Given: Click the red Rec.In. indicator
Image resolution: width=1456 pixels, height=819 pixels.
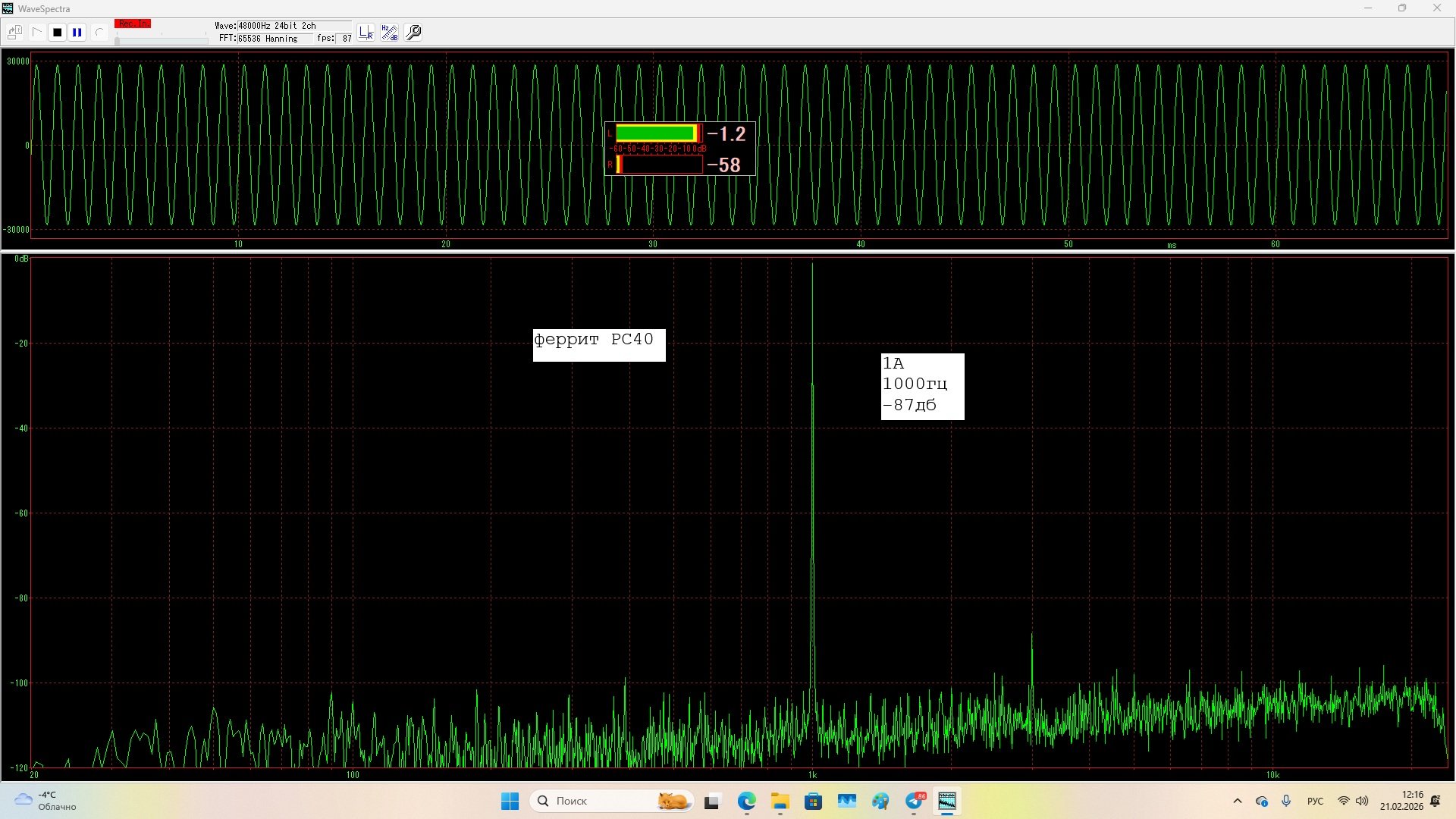Looking at the screenshot, I should pyautogui.click(x=133, y=24).
